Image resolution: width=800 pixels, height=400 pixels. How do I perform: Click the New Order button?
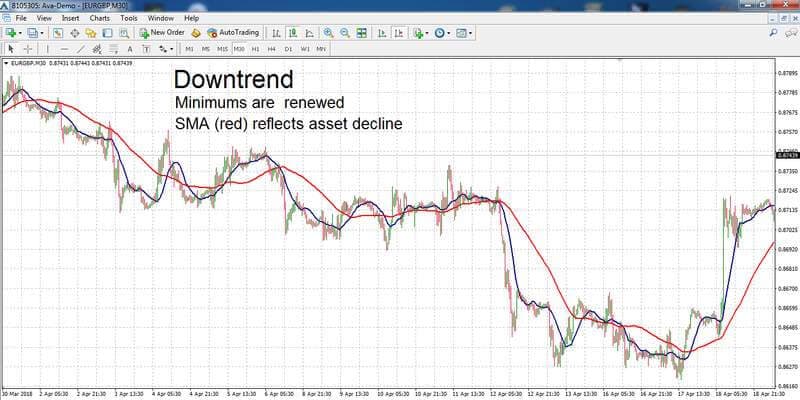pos(162,33)
